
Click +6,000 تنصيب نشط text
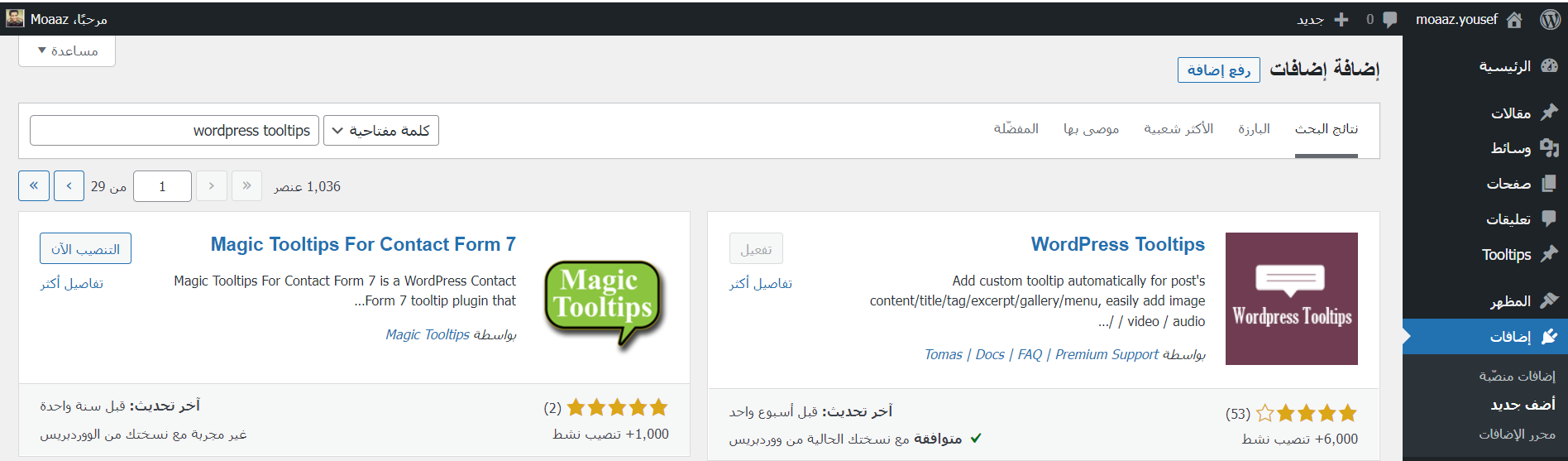point(1299,439)
